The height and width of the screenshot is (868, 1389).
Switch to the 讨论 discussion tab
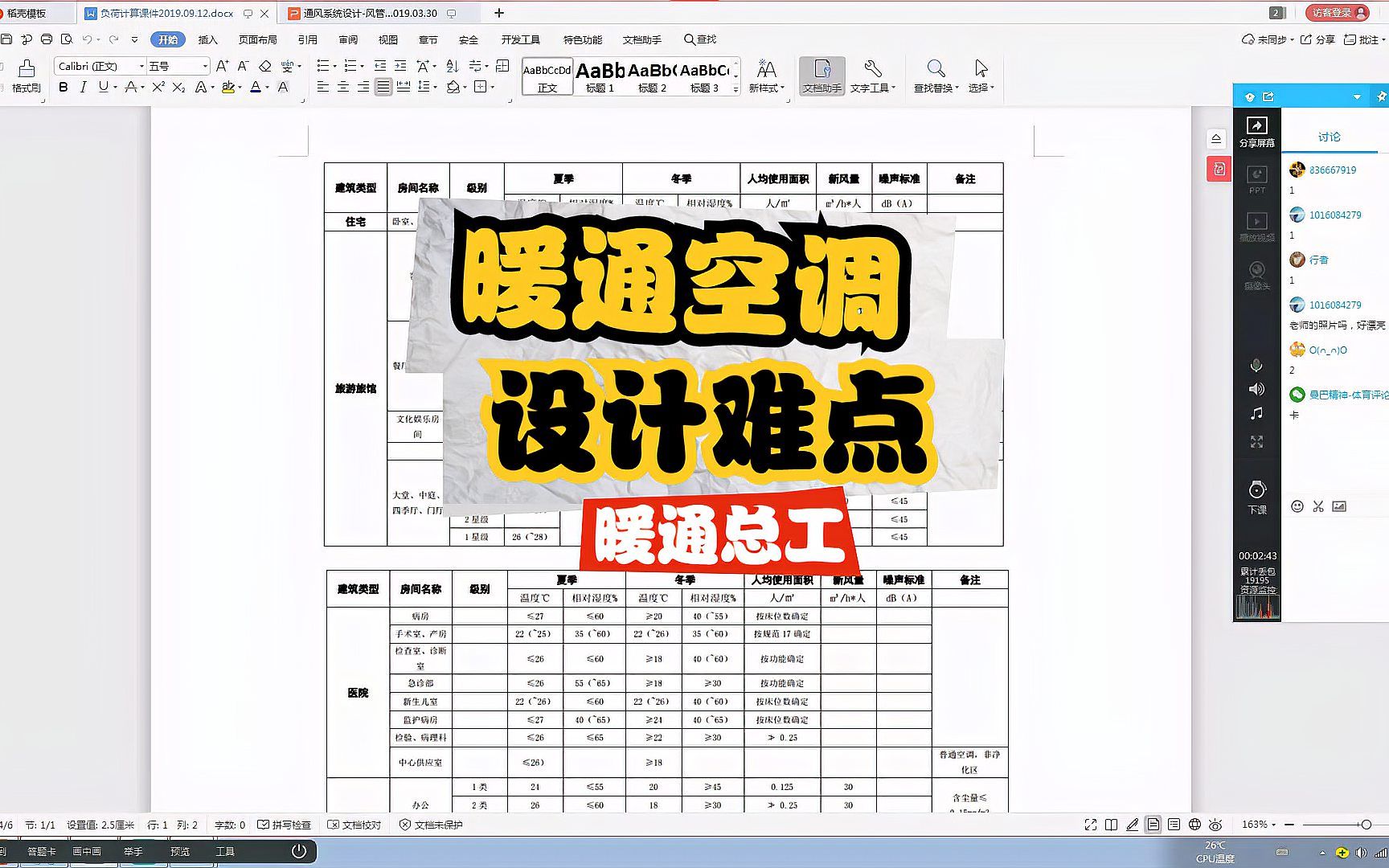tap(1330, 137)
